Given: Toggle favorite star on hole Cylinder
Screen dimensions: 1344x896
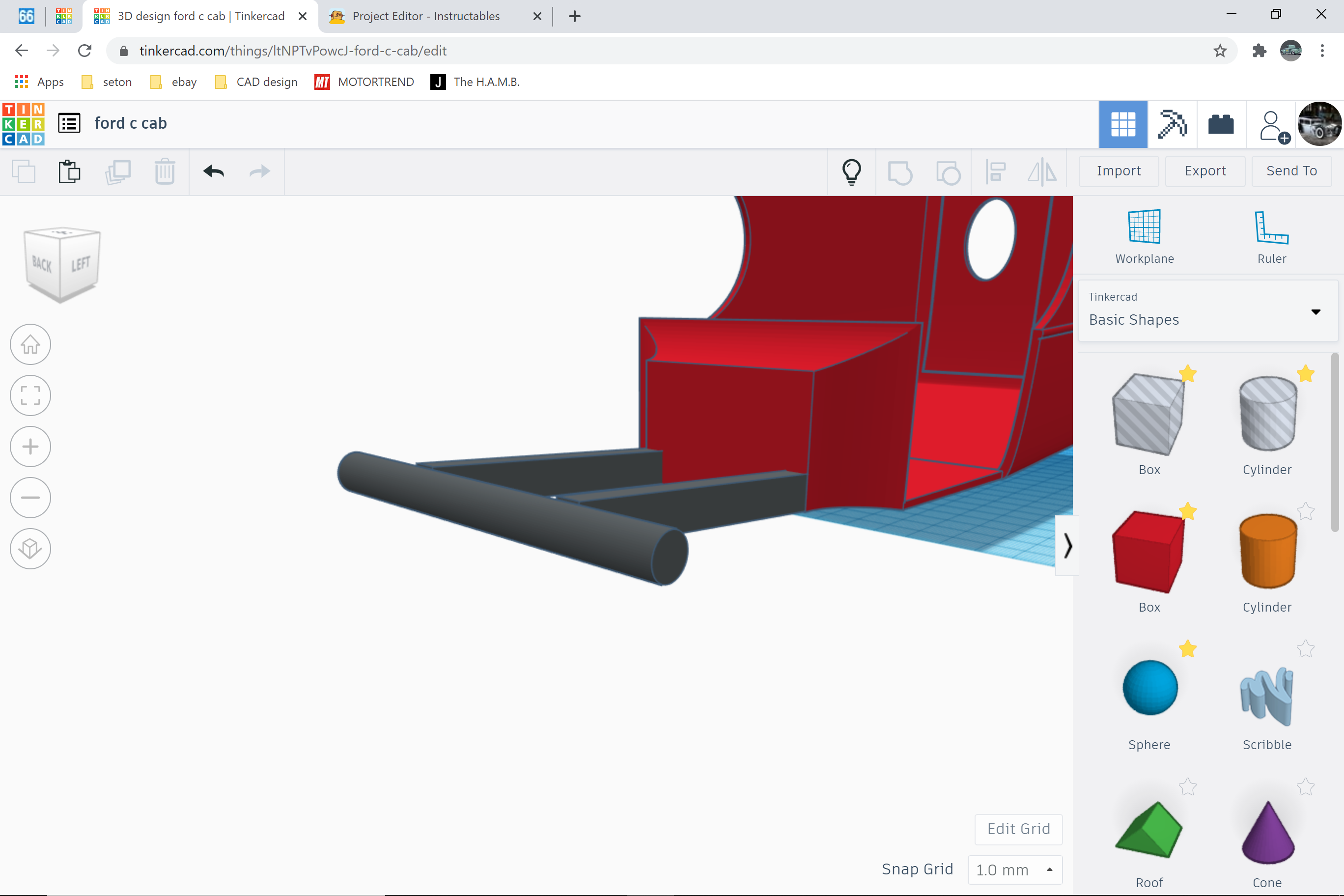Looking at the screenshot, I should click(x=1306, y=374).
